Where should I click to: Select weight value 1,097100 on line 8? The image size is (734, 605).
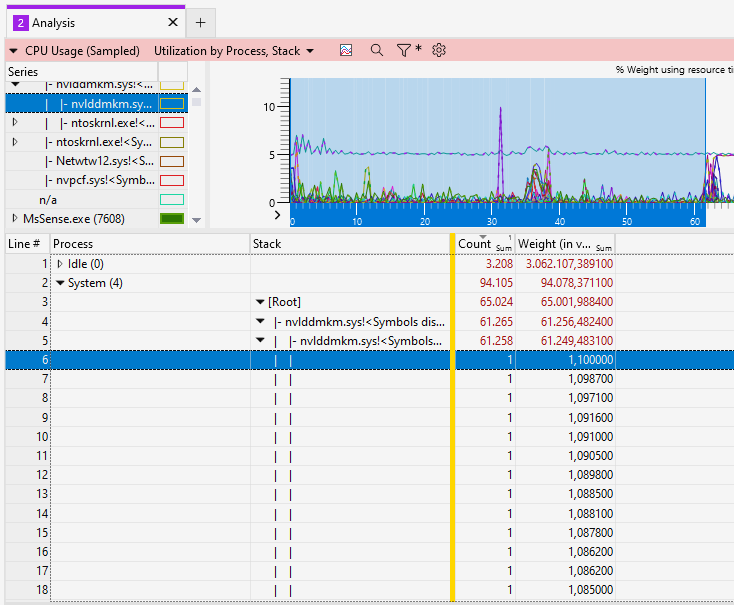(590, 398)
